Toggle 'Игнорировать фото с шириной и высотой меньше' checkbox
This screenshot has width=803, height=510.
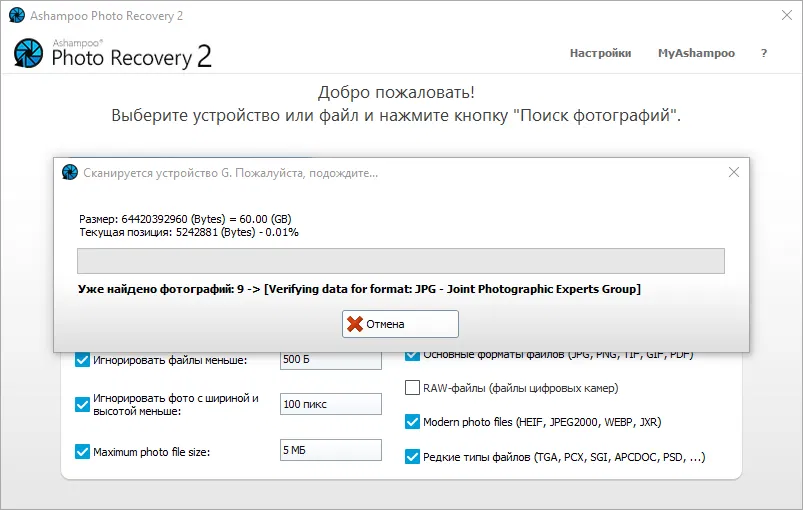coord(82,405)
